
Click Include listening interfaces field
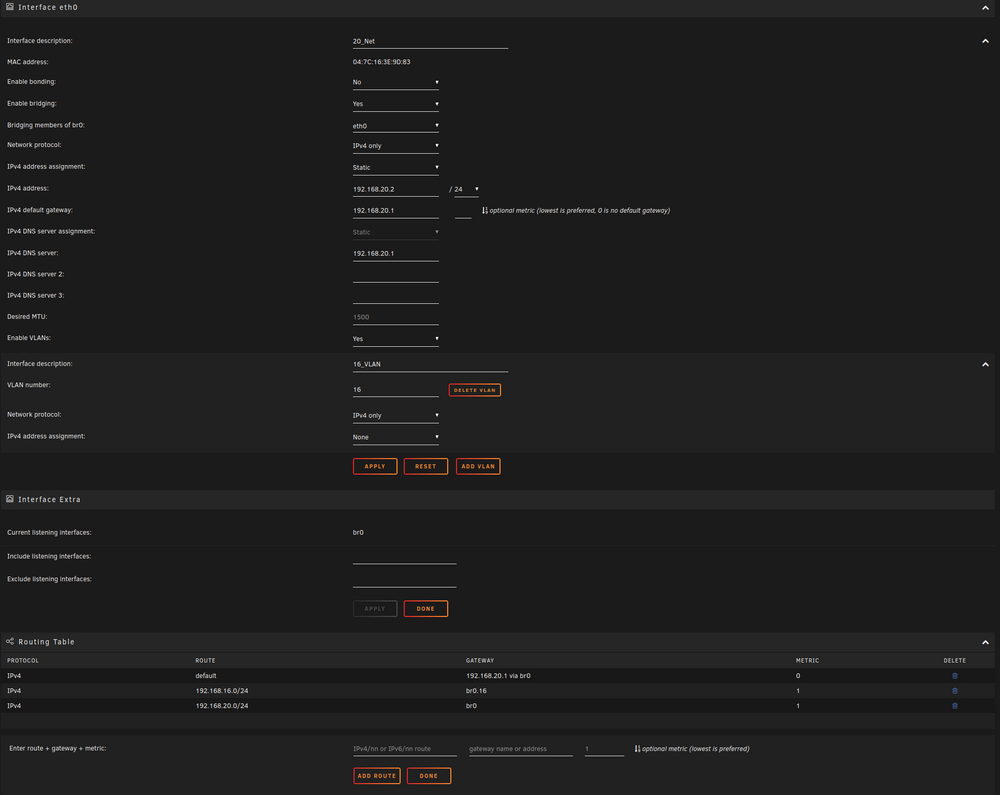tap(404, 557)
